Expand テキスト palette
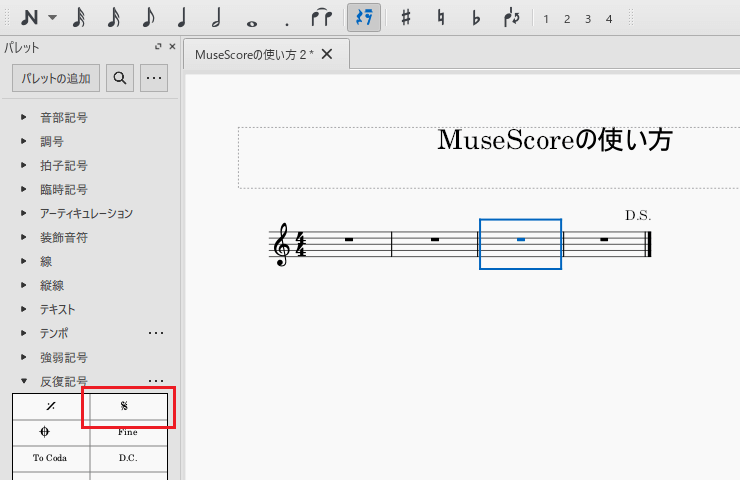 coord(24,309)
